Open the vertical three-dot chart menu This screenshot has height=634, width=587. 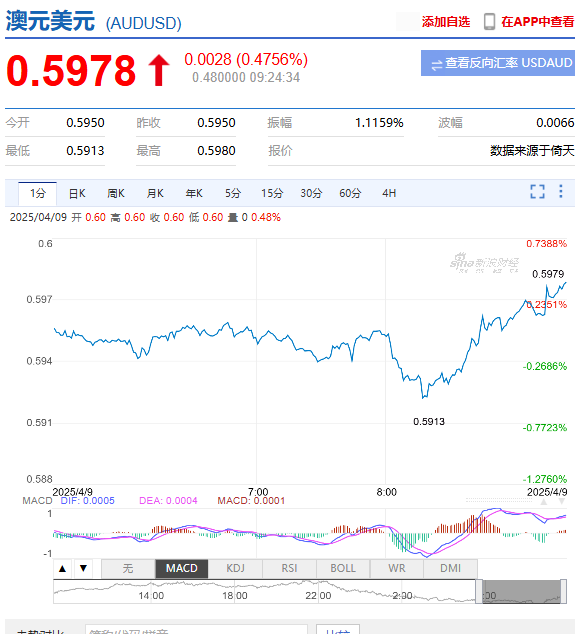[x=561, y=191]
